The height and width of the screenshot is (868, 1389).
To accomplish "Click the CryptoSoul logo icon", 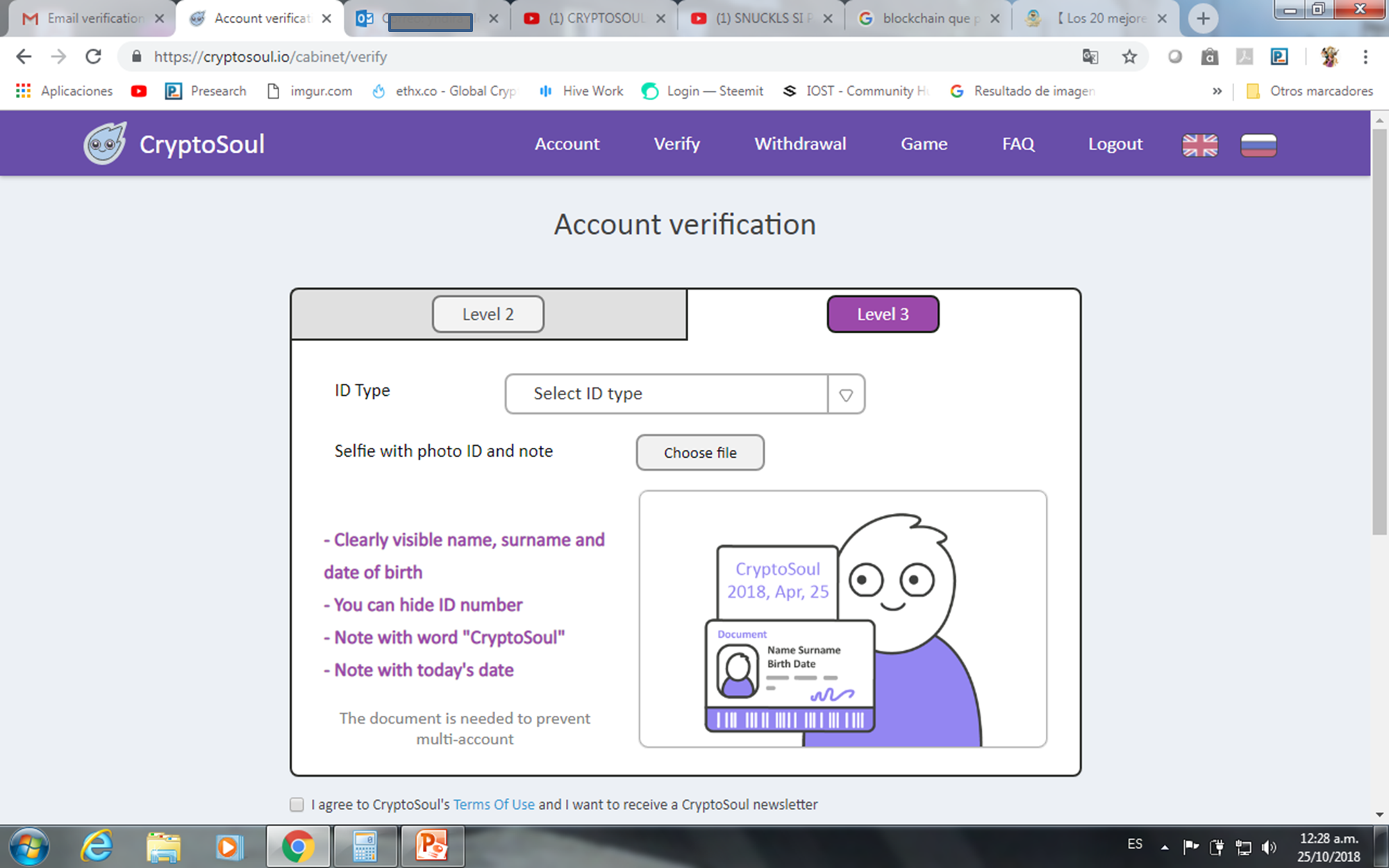I will [x=105, y=144].
